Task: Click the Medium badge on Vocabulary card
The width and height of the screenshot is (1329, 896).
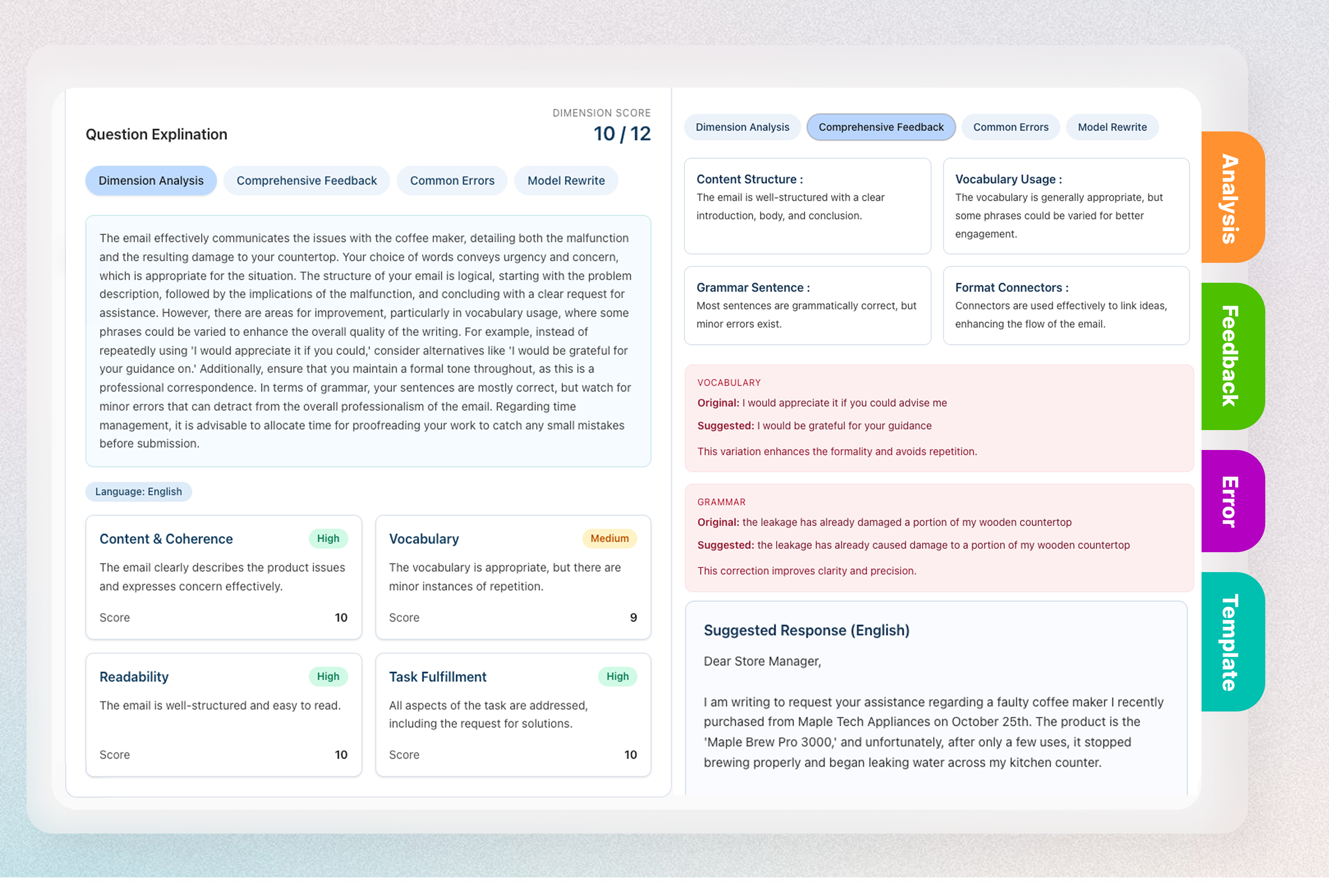Action: (609, 538)
